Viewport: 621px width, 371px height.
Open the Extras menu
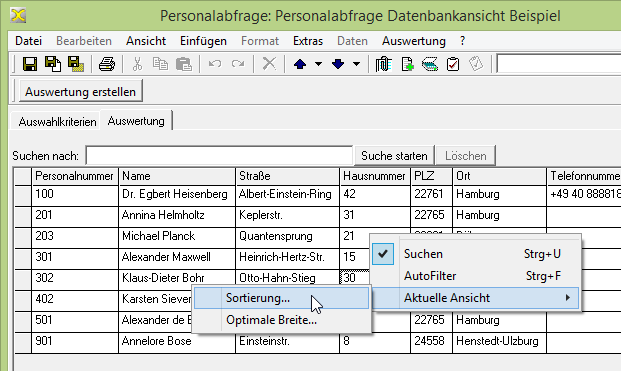308,41
